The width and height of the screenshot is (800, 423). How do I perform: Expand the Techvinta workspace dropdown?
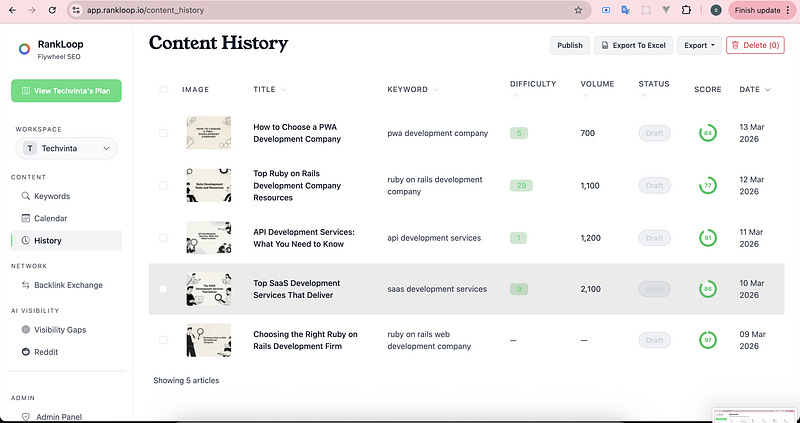click(x=66, y=148)
